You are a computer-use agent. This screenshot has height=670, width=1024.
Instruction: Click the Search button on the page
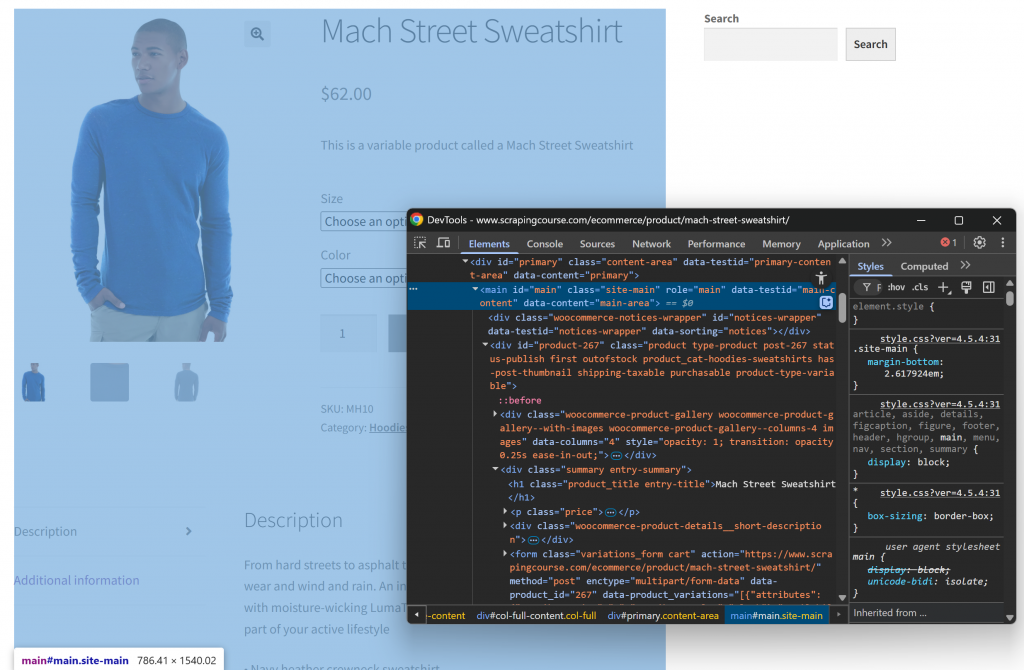pos(869,44)
